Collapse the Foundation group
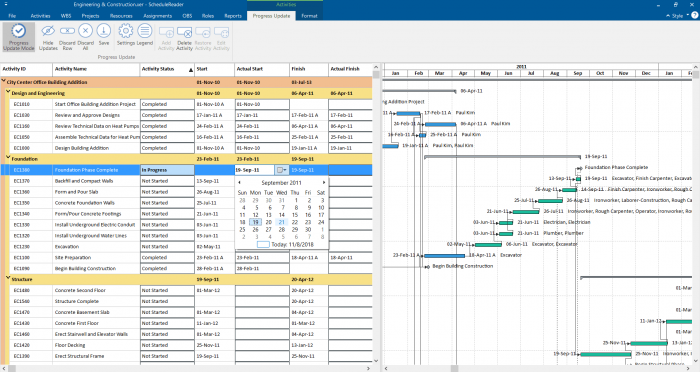The width and height of the screenshot is (700, 372). (8, 158)
